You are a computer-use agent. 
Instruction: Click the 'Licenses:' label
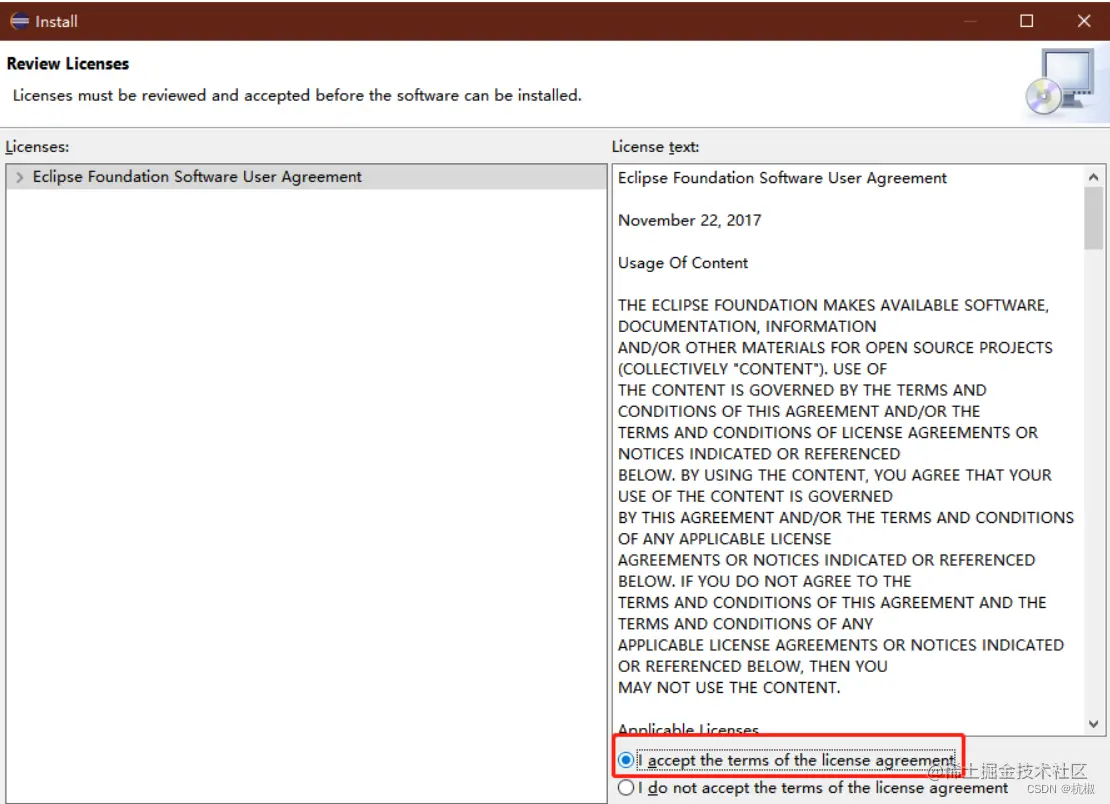(x=38, y=147)
